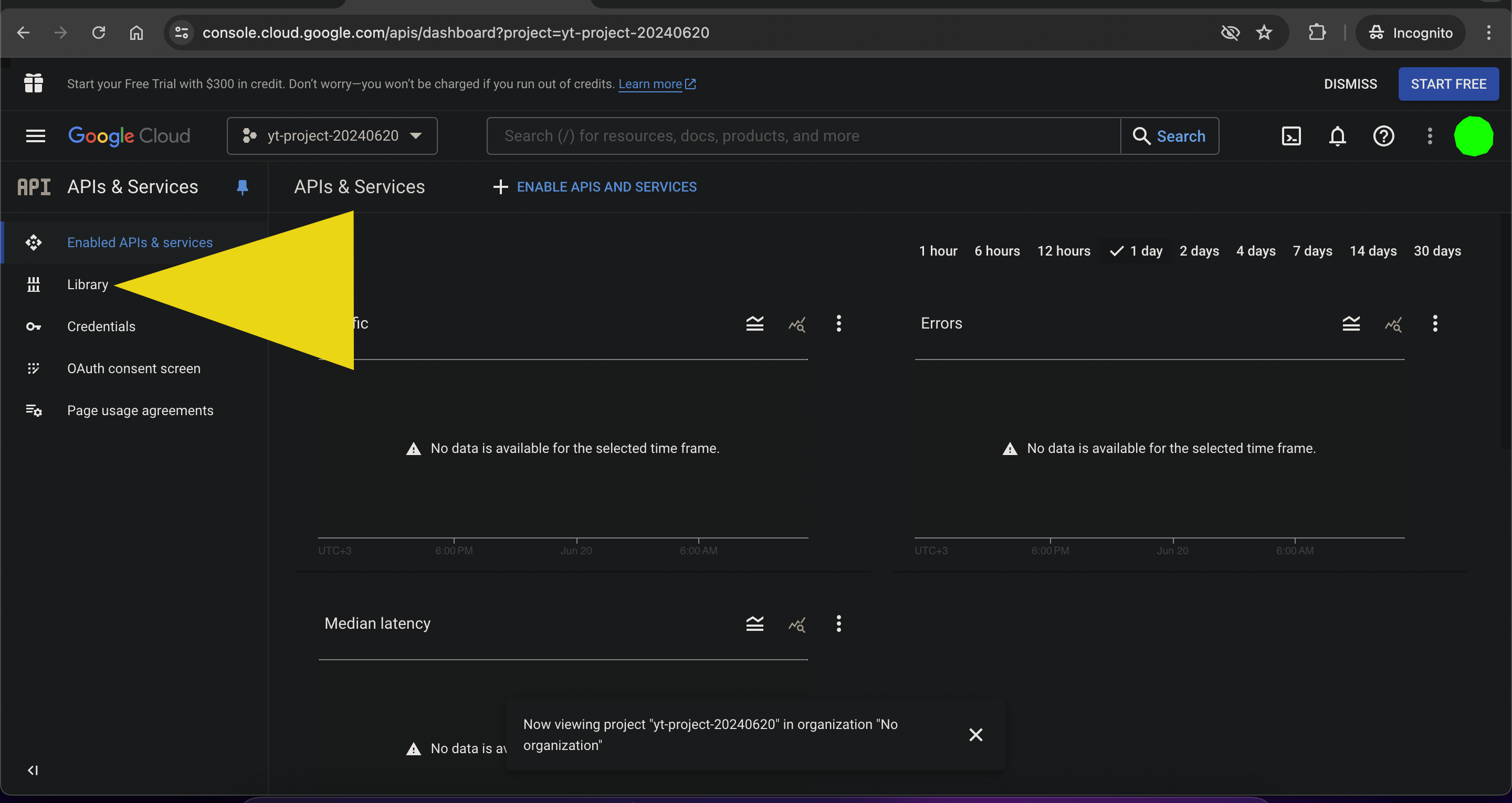Click the Google Cloud logo
1512x803 pixels.
coord(129,136)
